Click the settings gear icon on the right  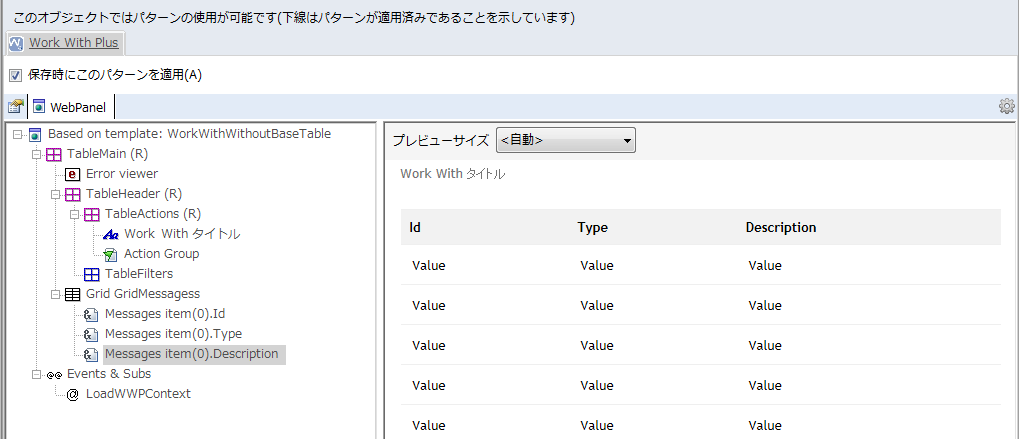[1006, 107]
